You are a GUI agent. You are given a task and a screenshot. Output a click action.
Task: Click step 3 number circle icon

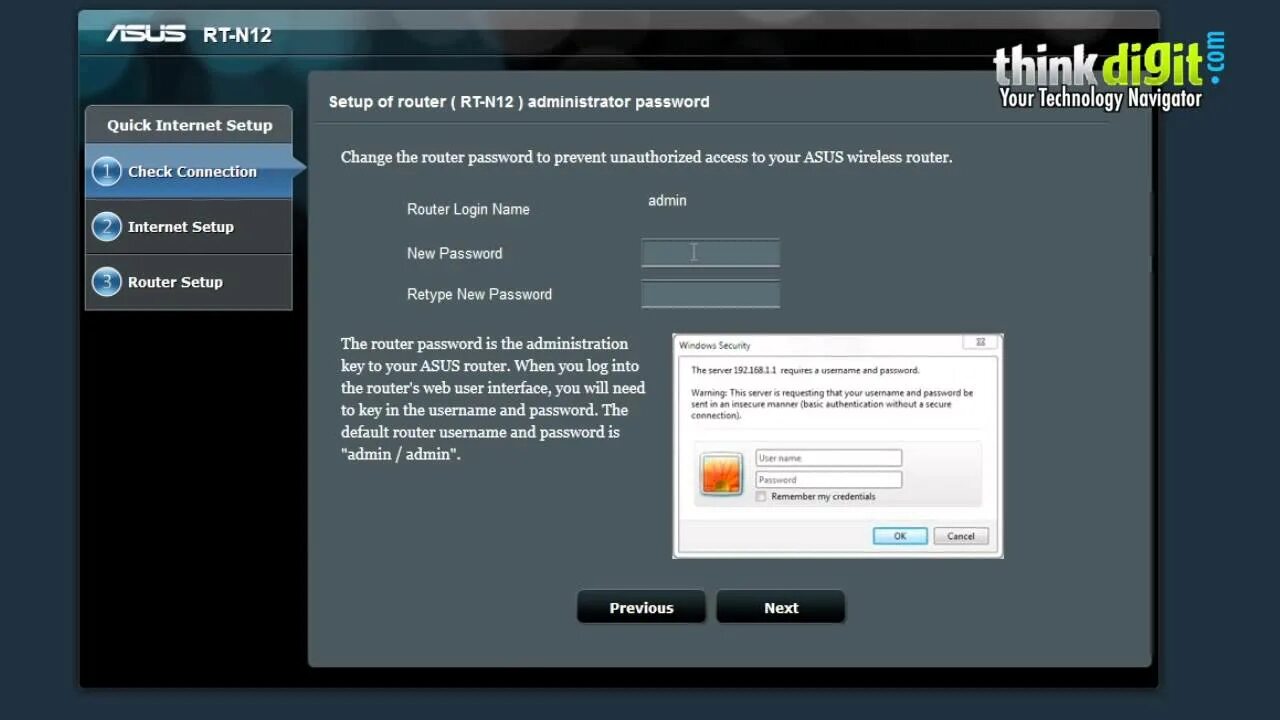[x=106, y=281]
